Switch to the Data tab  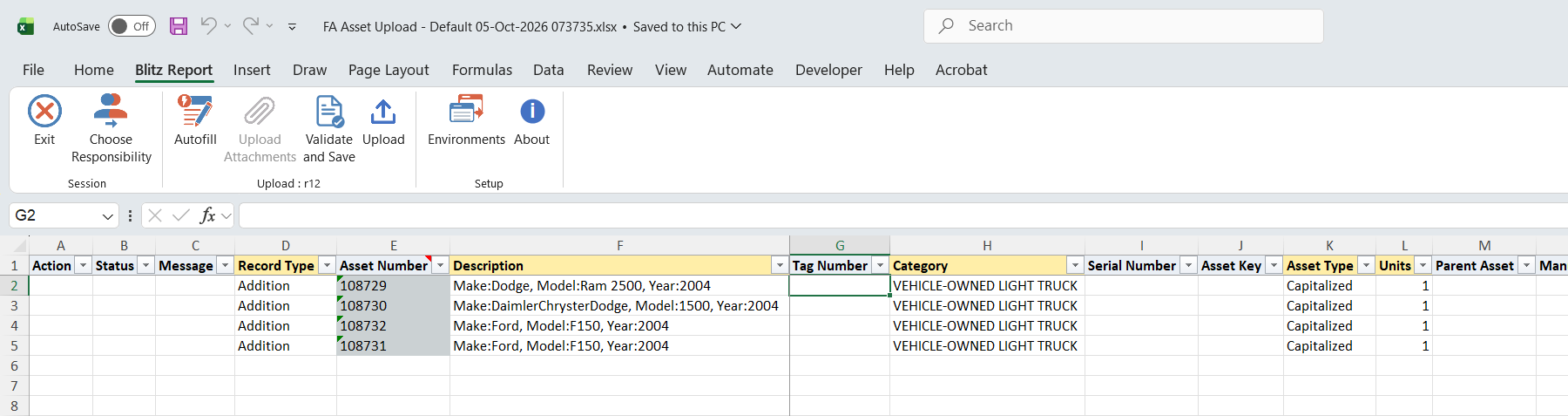point(549,70)
